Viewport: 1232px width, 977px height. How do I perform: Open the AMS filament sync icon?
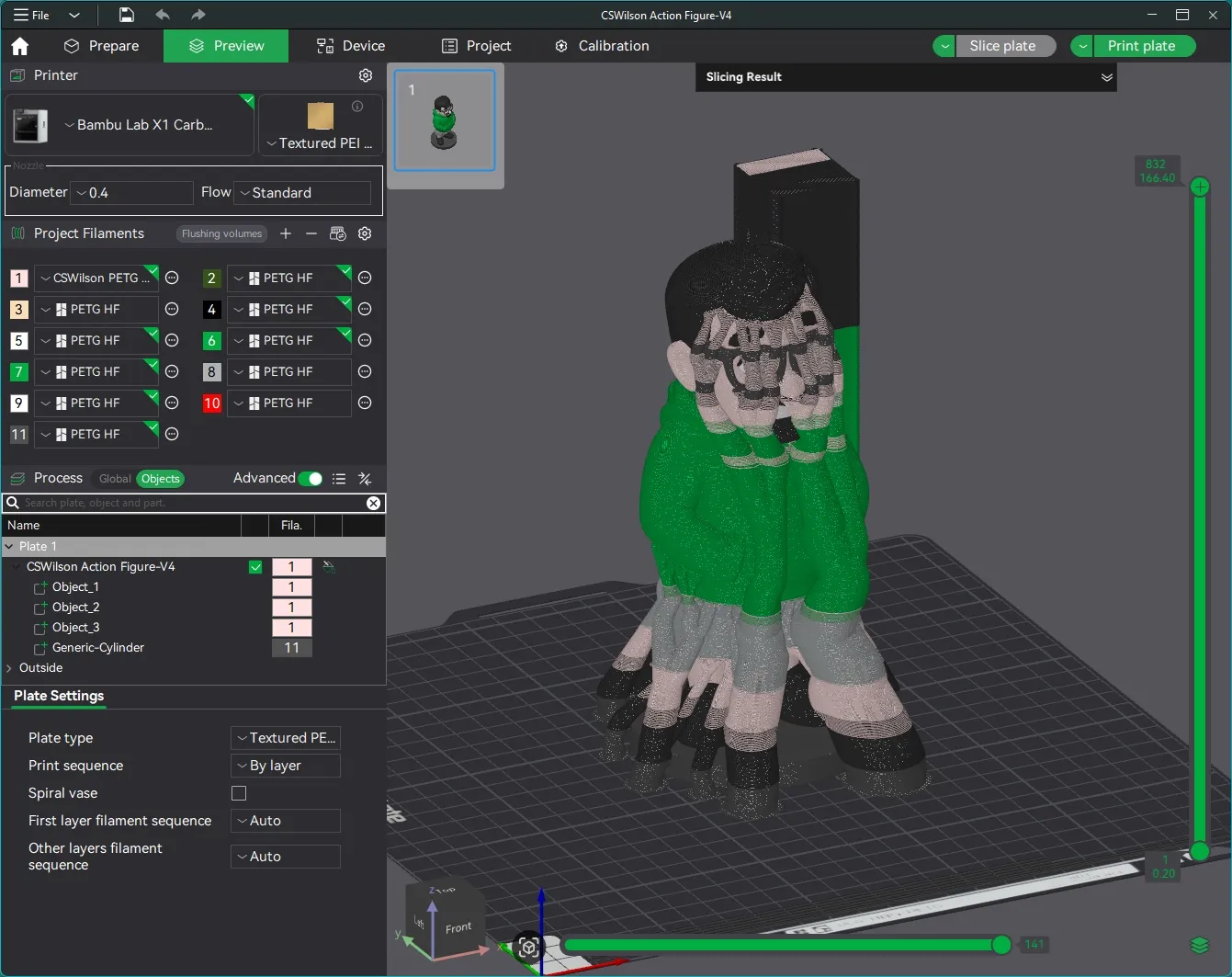[x=337, y=233]
